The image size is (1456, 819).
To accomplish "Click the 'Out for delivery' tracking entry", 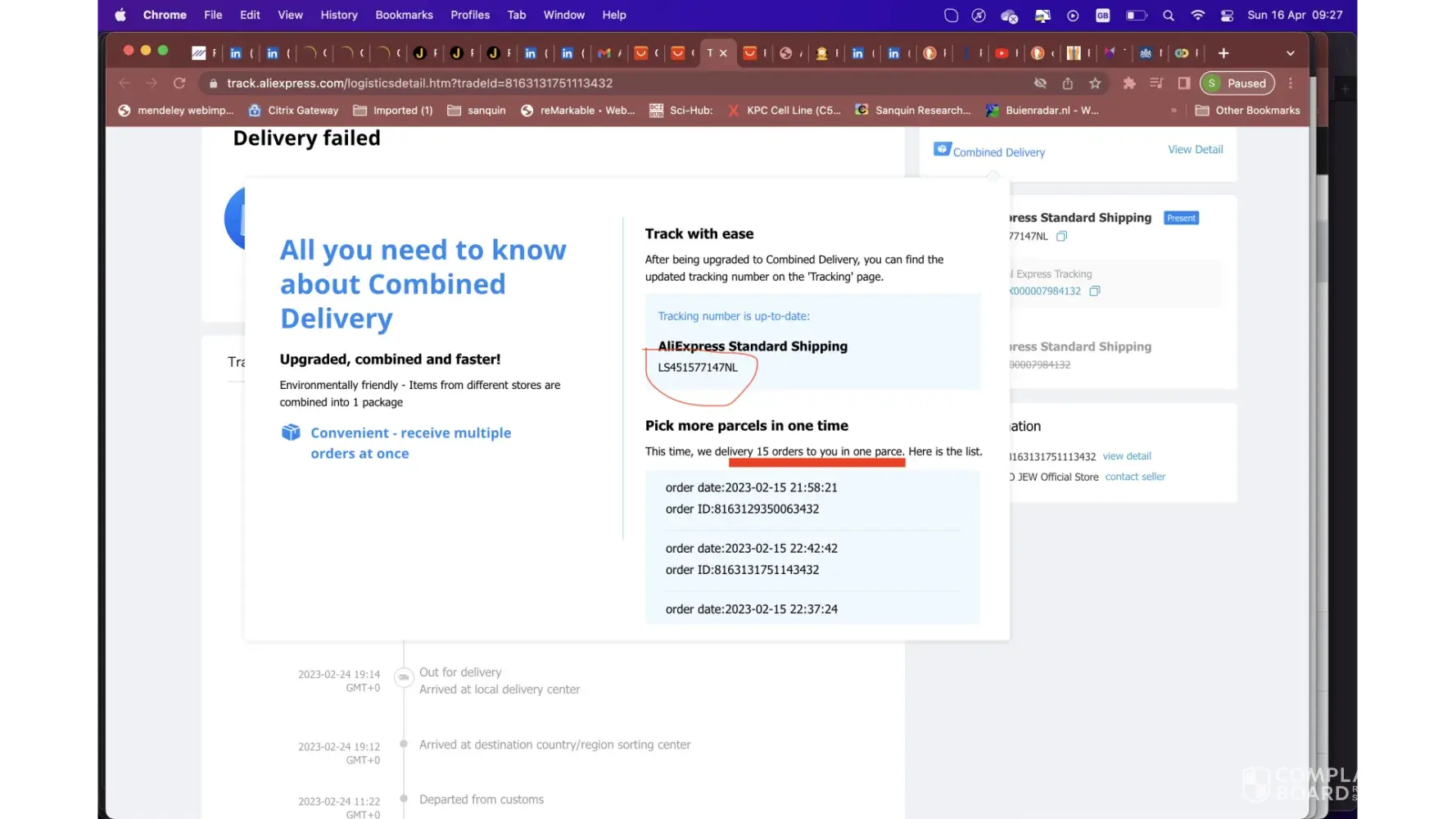I will click(x=460, y=672).
